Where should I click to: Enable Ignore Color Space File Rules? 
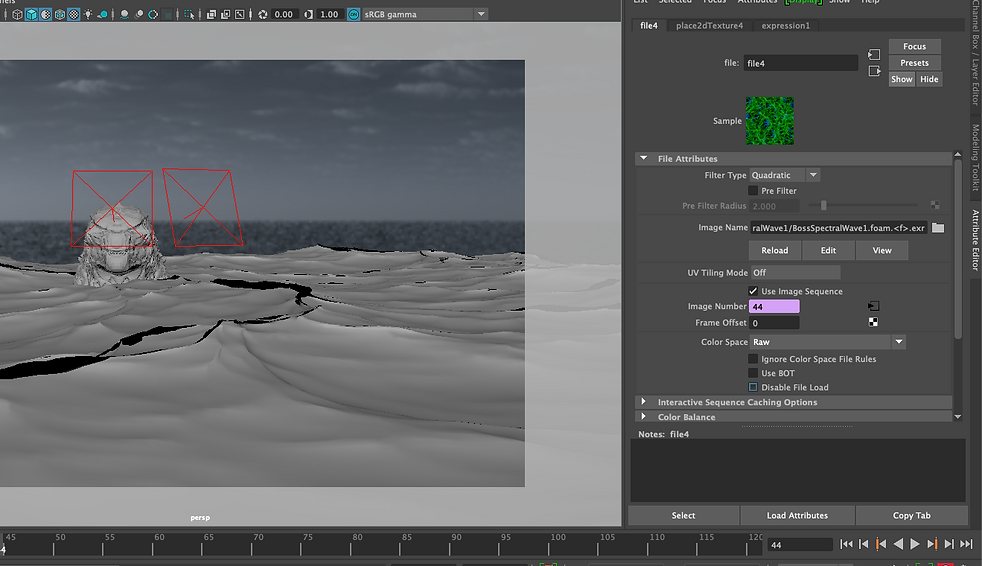click(753, 359)
